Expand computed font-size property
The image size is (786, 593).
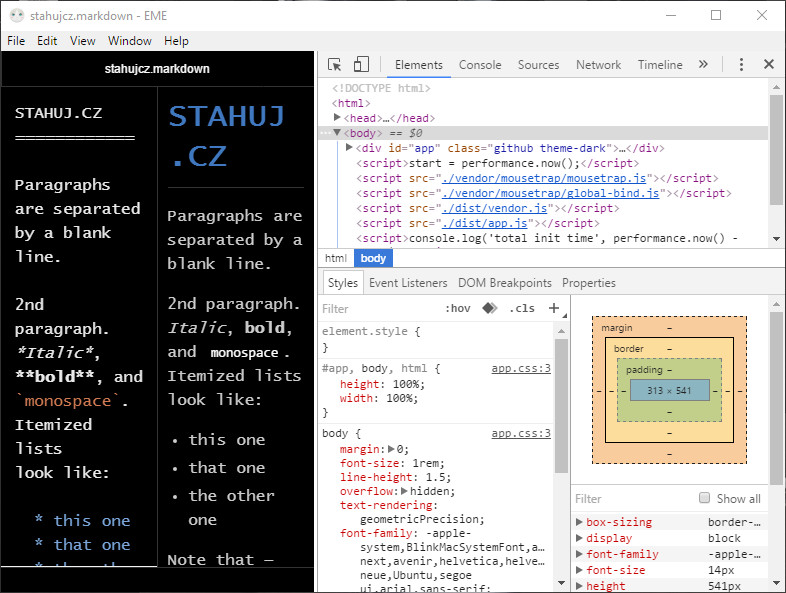tap(579, 570)
